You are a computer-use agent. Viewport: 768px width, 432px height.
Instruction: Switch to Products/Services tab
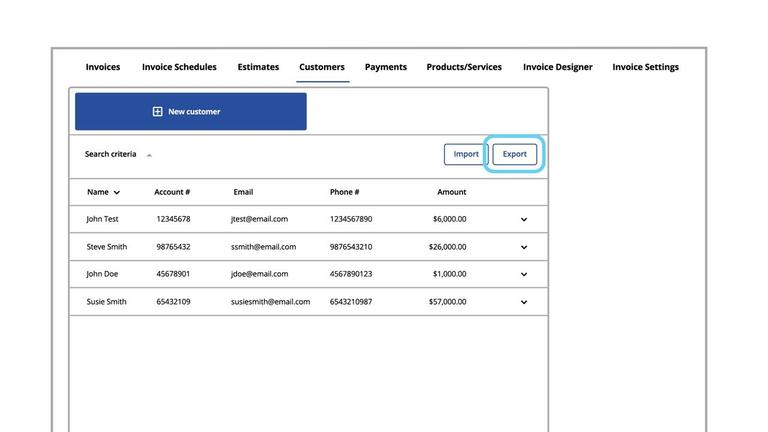[x=464, y=67]
